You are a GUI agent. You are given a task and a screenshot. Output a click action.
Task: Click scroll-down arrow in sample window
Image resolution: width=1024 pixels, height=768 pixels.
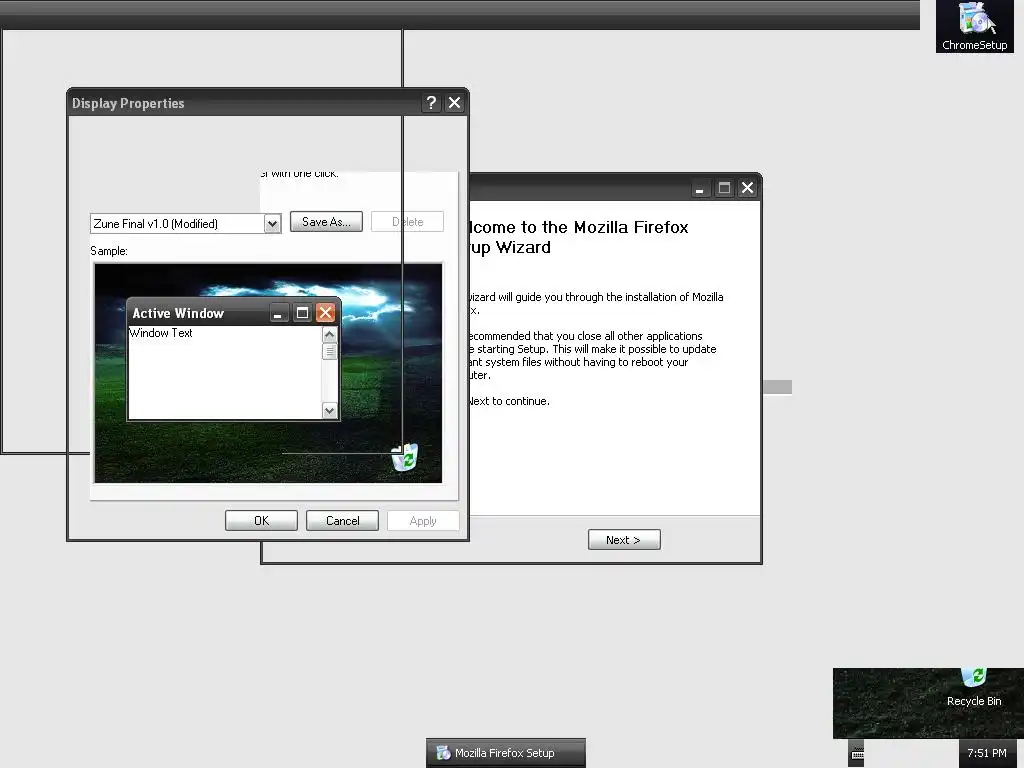coord(330,411)
